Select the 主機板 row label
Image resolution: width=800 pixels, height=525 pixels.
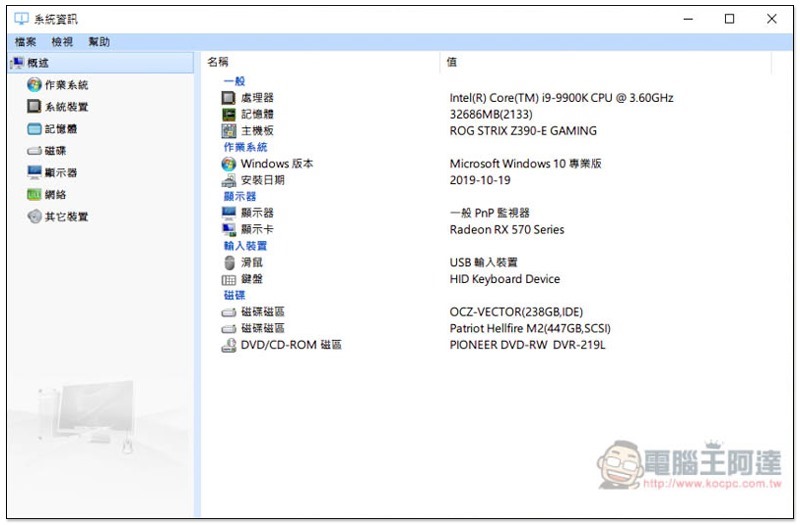point(257,131)
